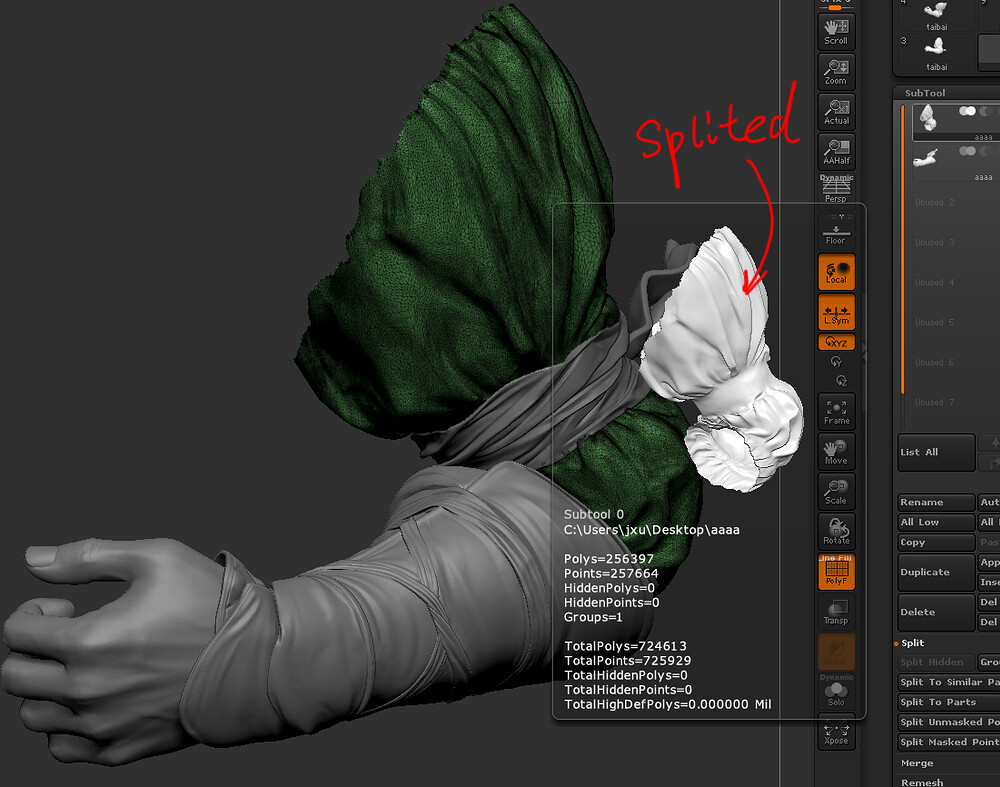The height and width of the screenshot is (787, 1000).
Task: Click the Duplicate subtool button
Action: (x=936, y=572)
